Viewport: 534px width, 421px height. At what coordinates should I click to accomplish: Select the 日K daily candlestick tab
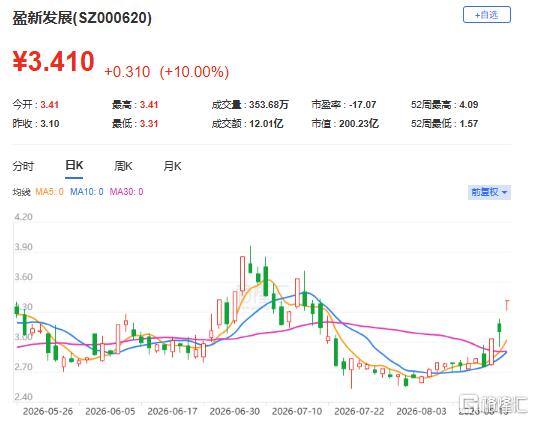point(74,166)
